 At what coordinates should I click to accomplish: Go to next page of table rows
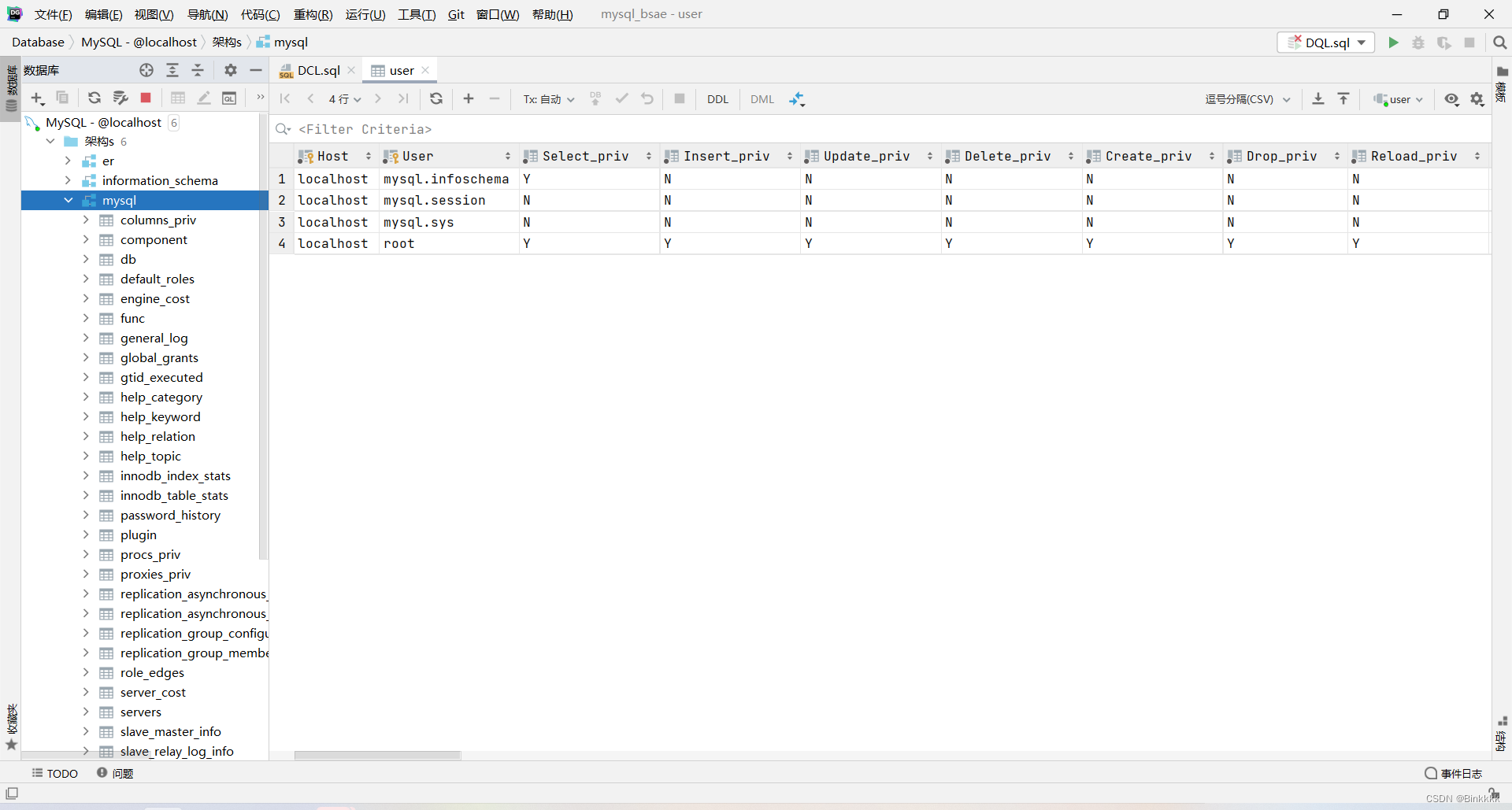click(378, 98)
